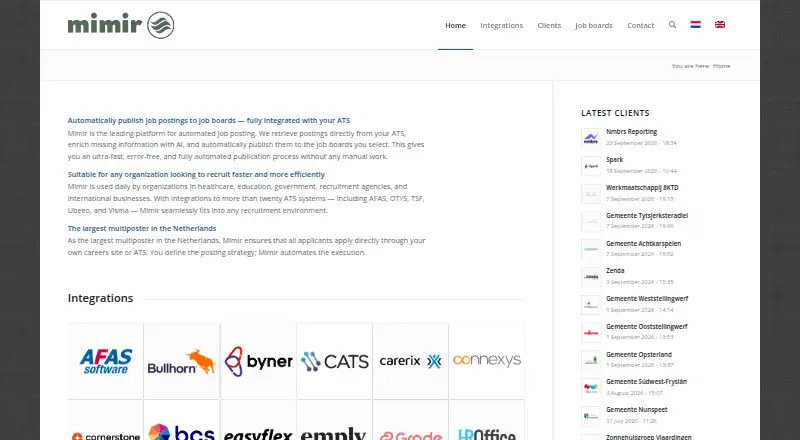Screen dimensions: 800x440
Task: Click the Zenda client thumbnail
Action: 591,277
